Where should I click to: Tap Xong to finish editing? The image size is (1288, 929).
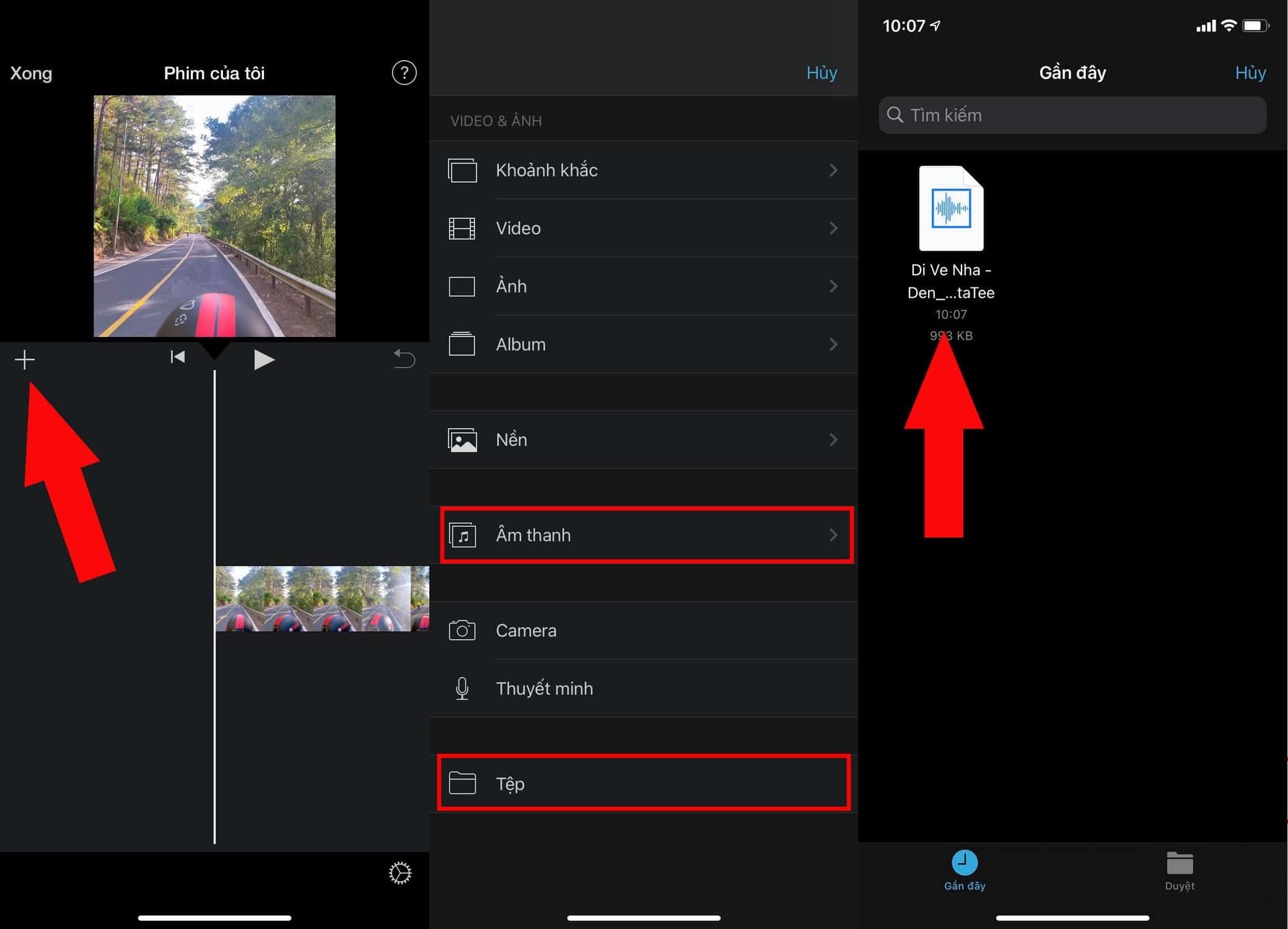31,73
